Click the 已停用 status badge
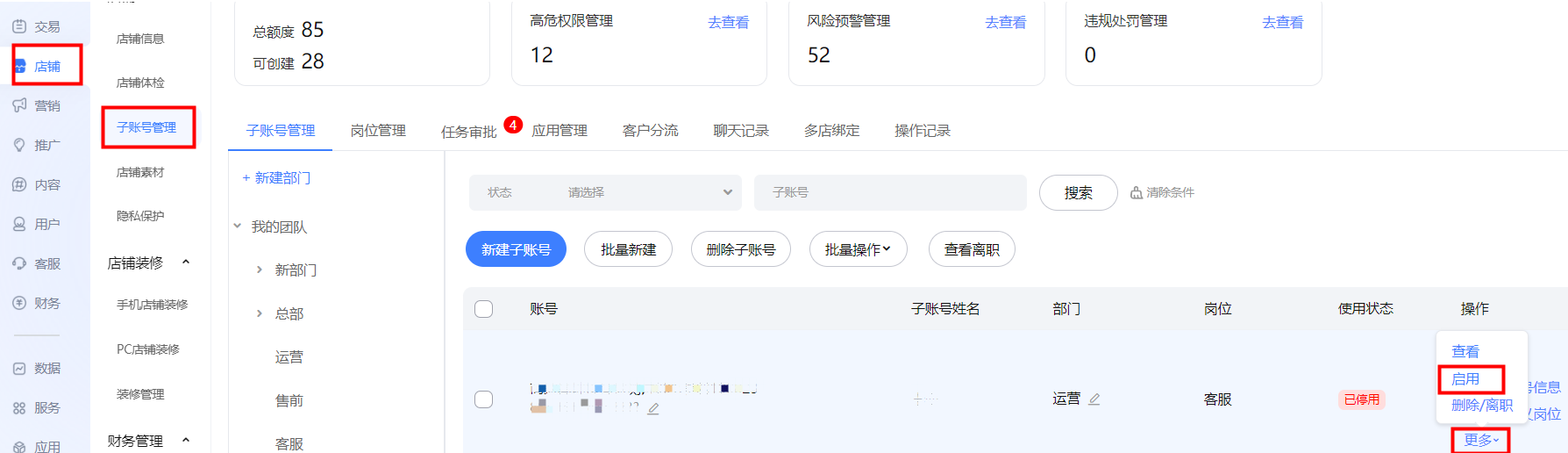The width and height of the screenshot is (1568, 453). pos(1362,399)
